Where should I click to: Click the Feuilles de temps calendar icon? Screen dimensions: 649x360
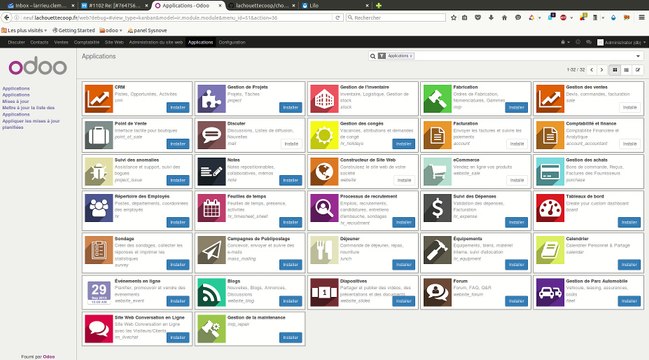point(212,208)
